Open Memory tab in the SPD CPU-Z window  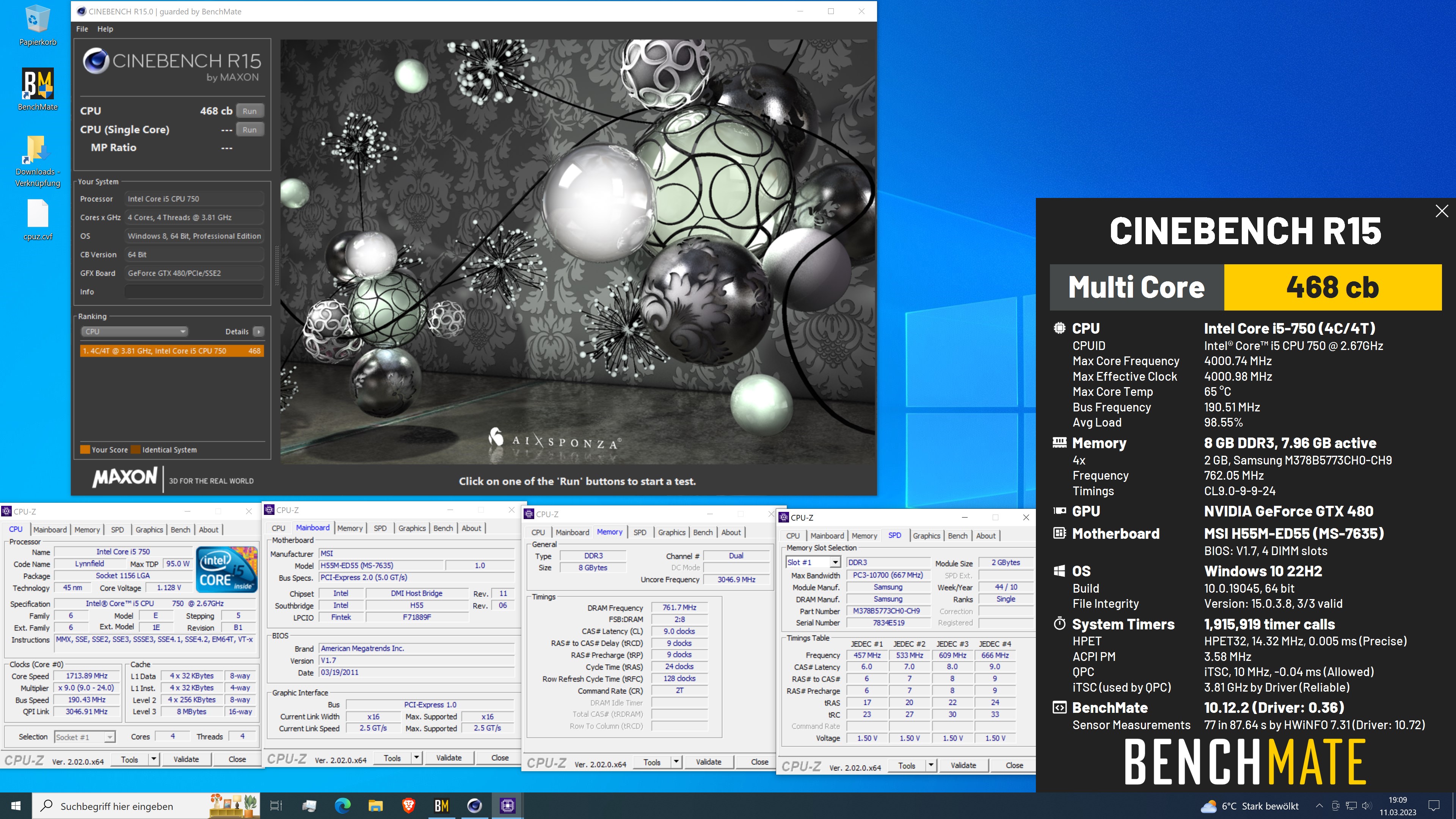pyautogui.click(x=864, y=536)
